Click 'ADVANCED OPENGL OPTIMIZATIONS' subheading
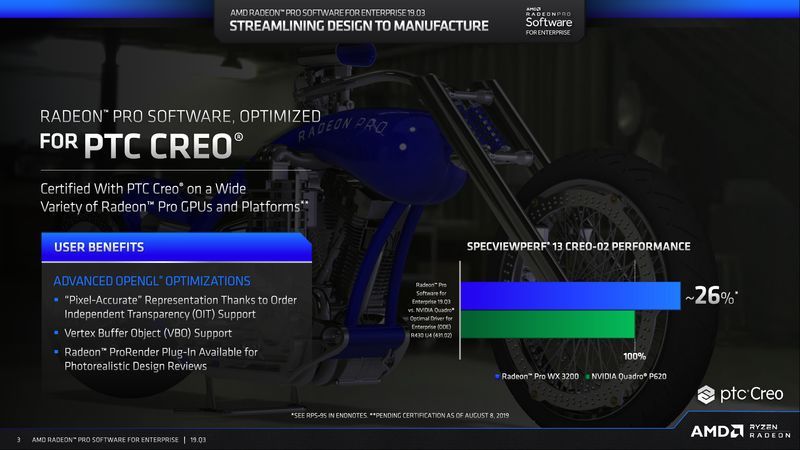This screenshot has width=800, height=450. tap(152, 281)
